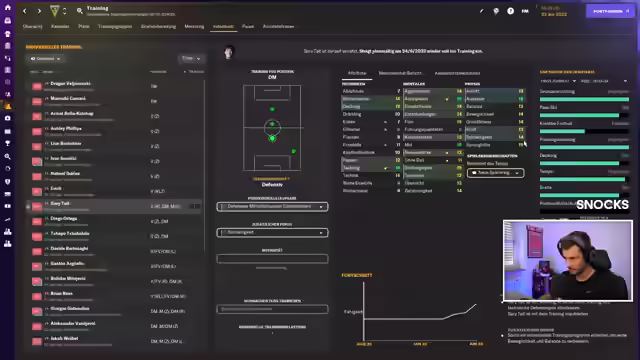The width and height of the screenshot is (640, 360).
Task: Click the Tackling attribute row
Action: [371, 168]
